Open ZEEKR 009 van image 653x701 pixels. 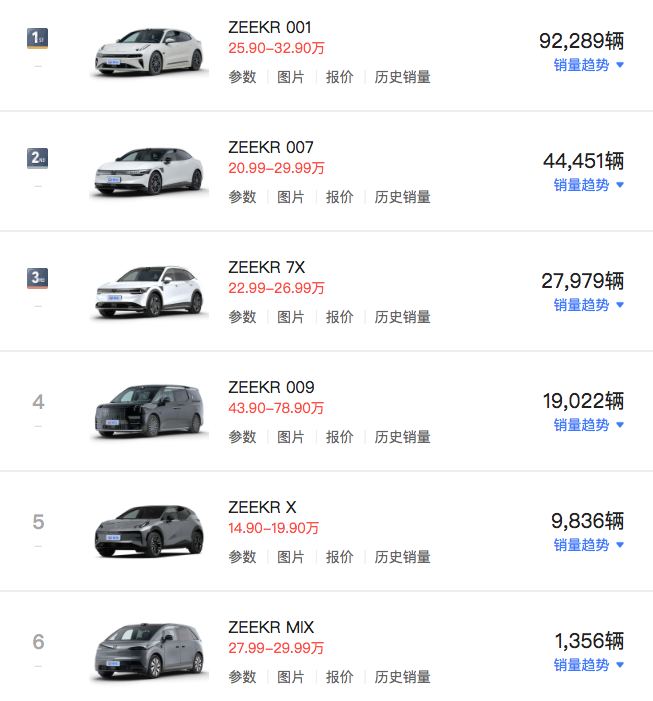(149, 413)
